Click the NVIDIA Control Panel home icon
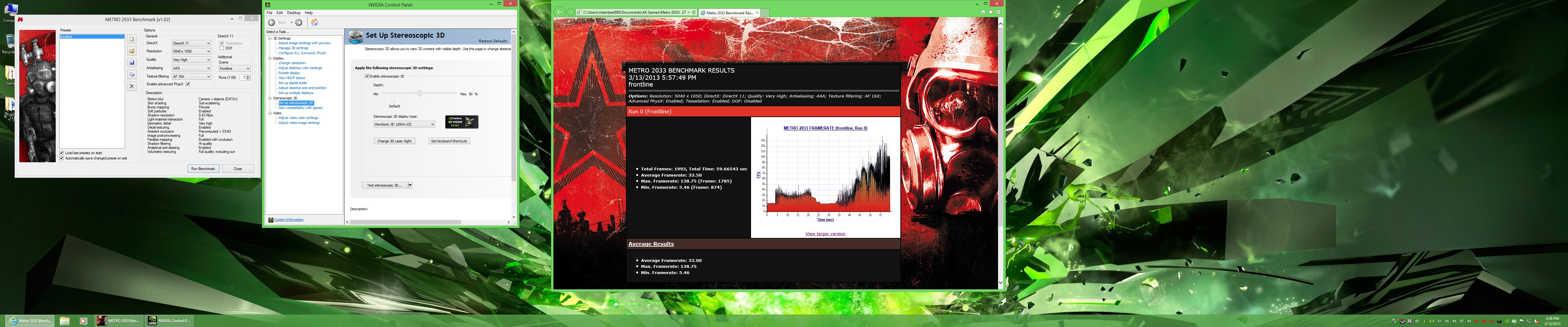1568x327 pixels. pyautogui.click(x=315, y=22)
